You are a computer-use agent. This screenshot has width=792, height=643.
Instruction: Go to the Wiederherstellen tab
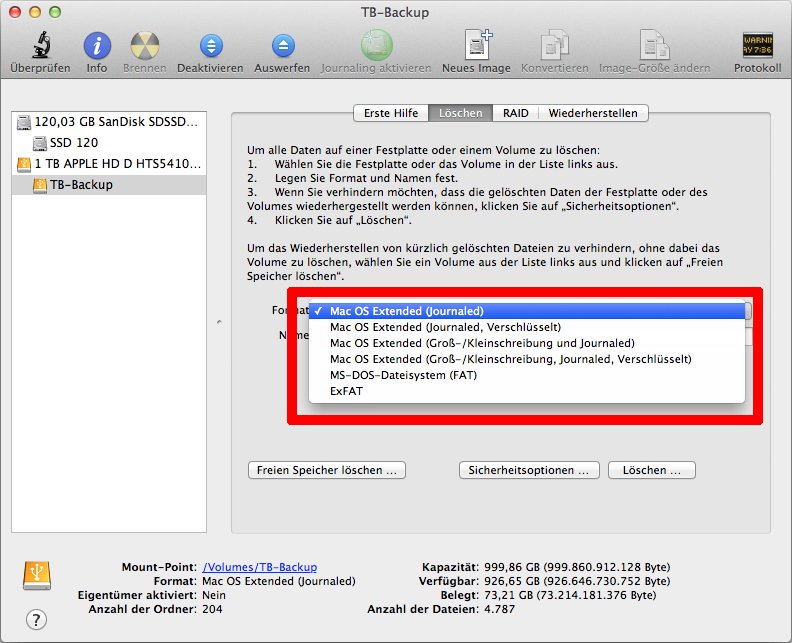coord(593,113)
